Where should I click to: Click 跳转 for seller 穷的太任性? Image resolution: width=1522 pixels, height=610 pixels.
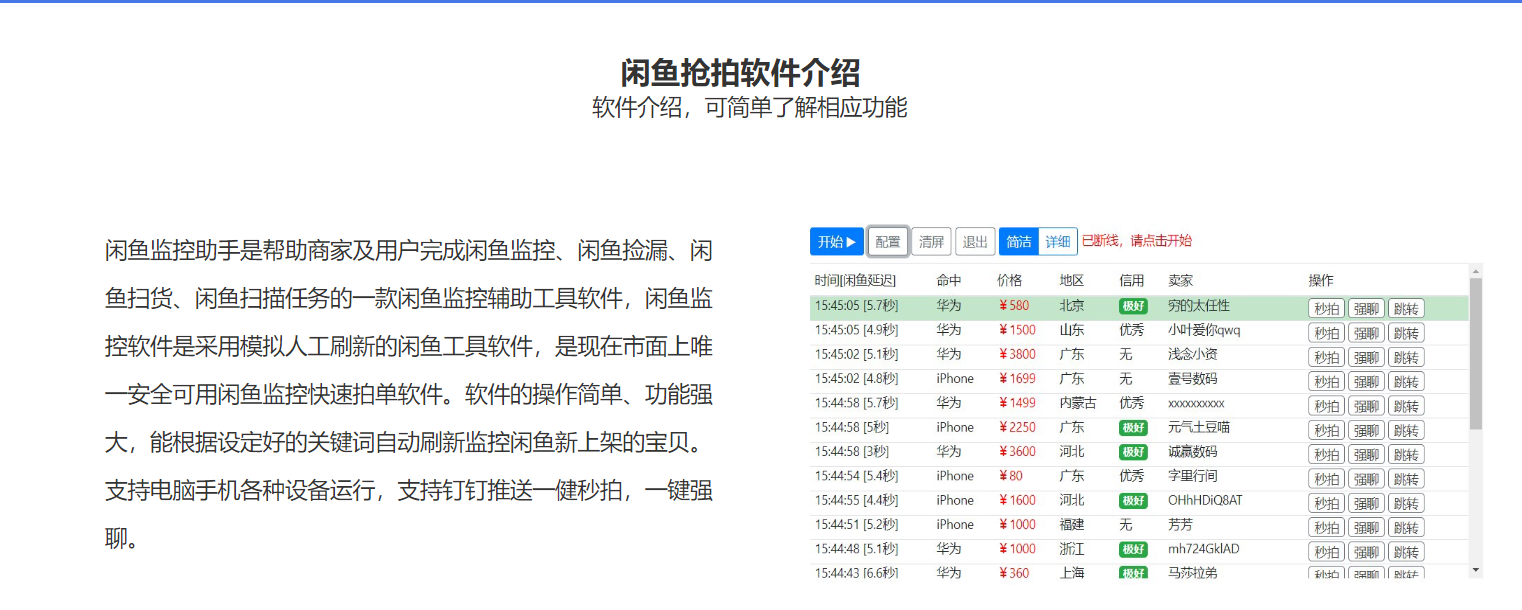tap(1406, 309)
